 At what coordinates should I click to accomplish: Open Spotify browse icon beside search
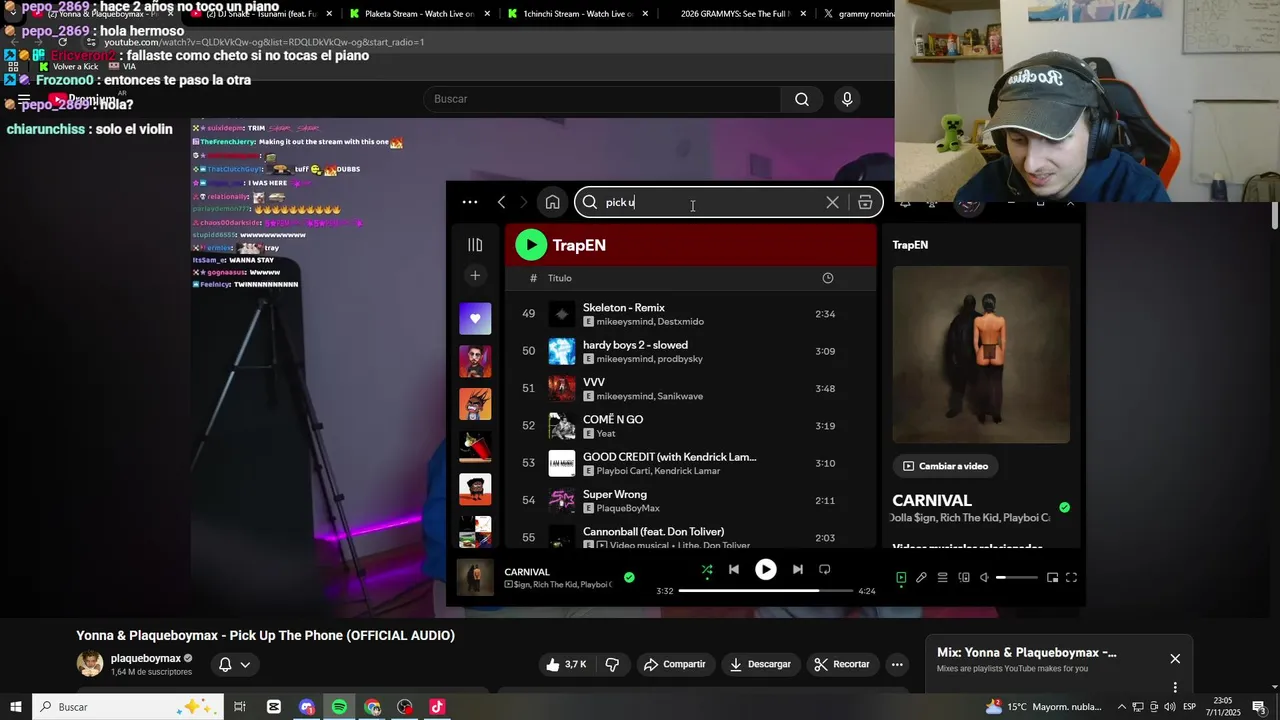click(865, 202)
